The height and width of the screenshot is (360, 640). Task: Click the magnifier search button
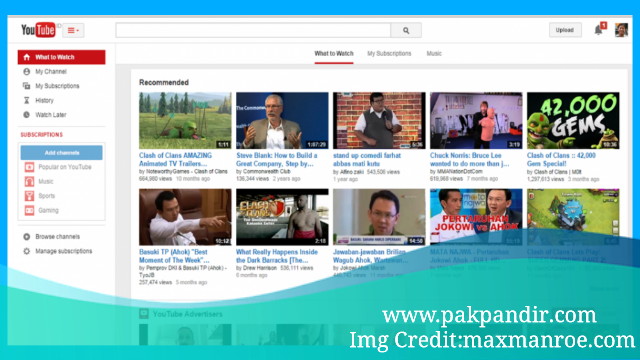point(406,30)
